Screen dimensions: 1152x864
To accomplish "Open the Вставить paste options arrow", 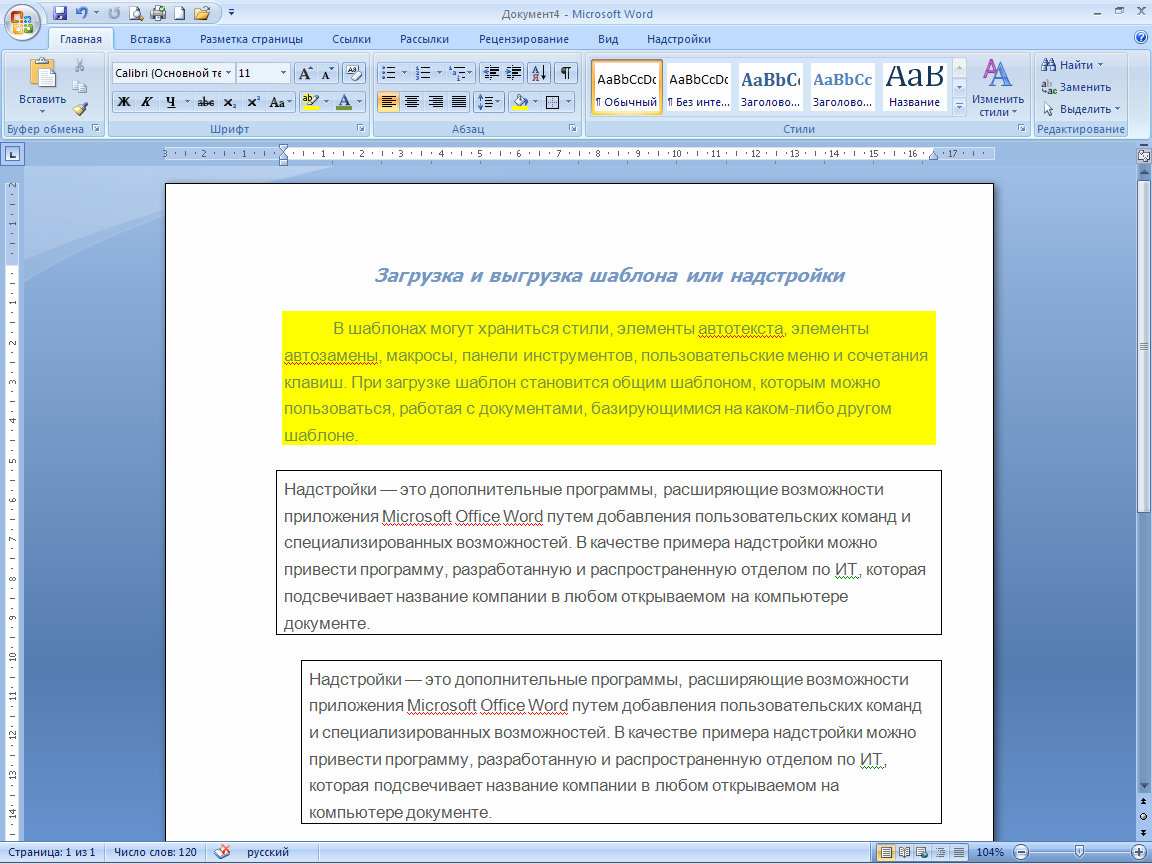I will tap(42, 112).
